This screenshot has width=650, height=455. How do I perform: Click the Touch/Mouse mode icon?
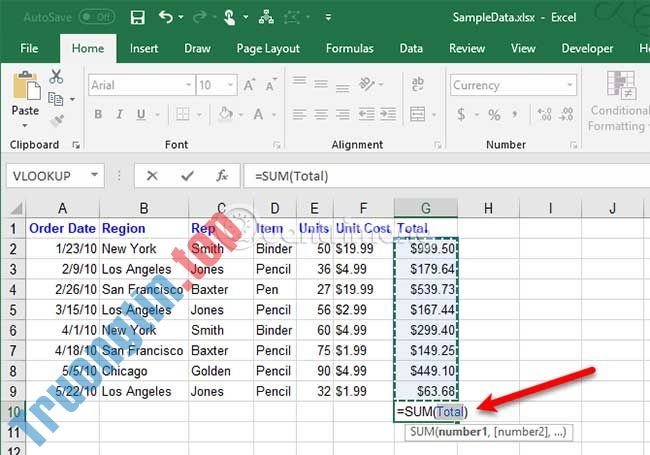229,17
